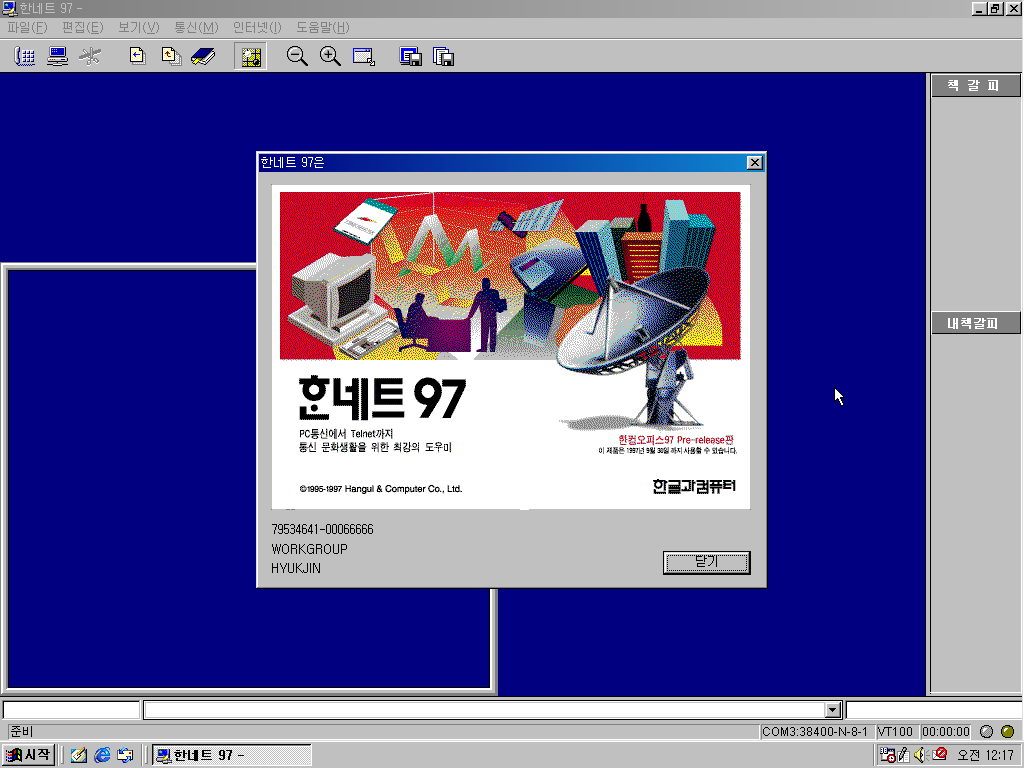Click the WORKGROUP text in dialog
This screenshot has width=1024, height=768.
pos(310,549)
